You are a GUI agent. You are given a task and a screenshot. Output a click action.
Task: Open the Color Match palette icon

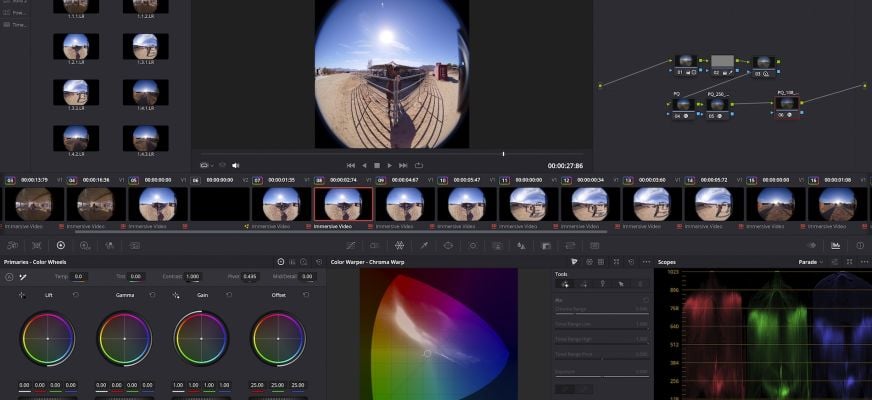pyautogui.click(x=37, y=245)
